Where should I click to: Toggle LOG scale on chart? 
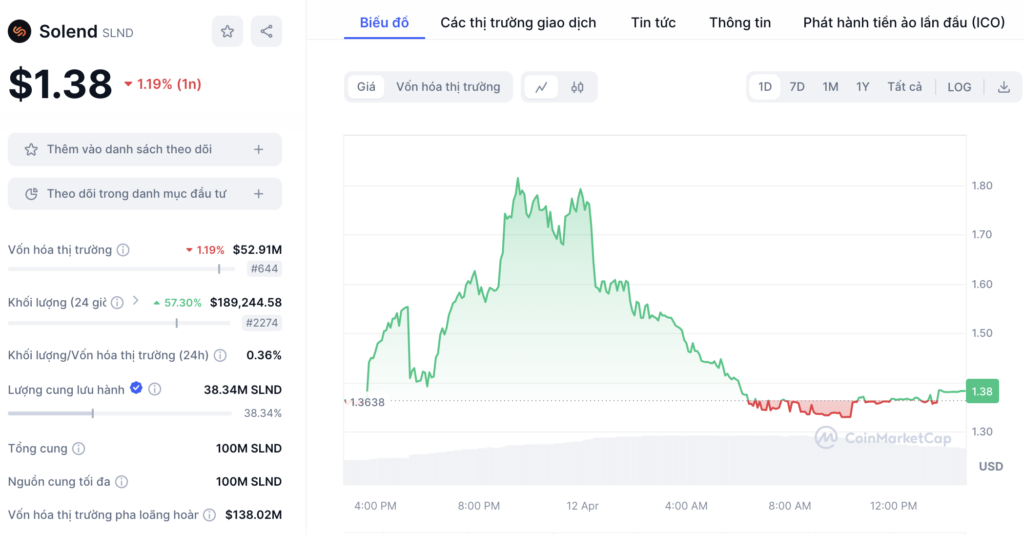coord(959,87)
